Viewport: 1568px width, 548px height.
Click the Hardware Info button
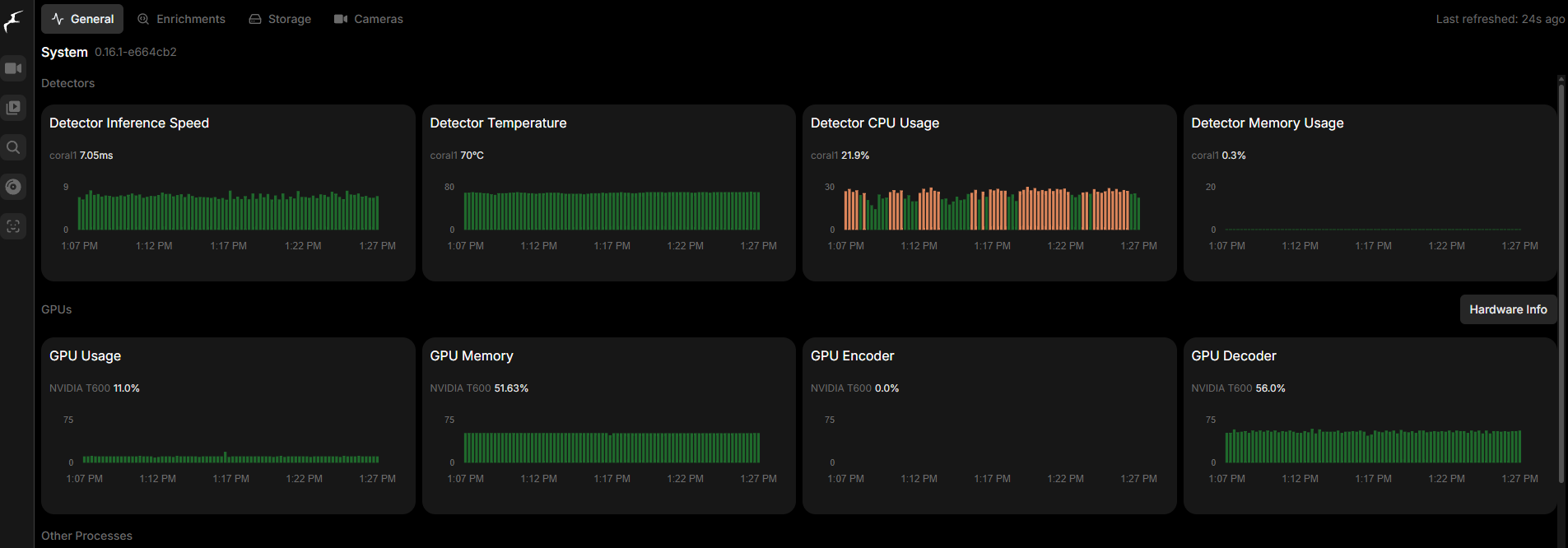1508,309
